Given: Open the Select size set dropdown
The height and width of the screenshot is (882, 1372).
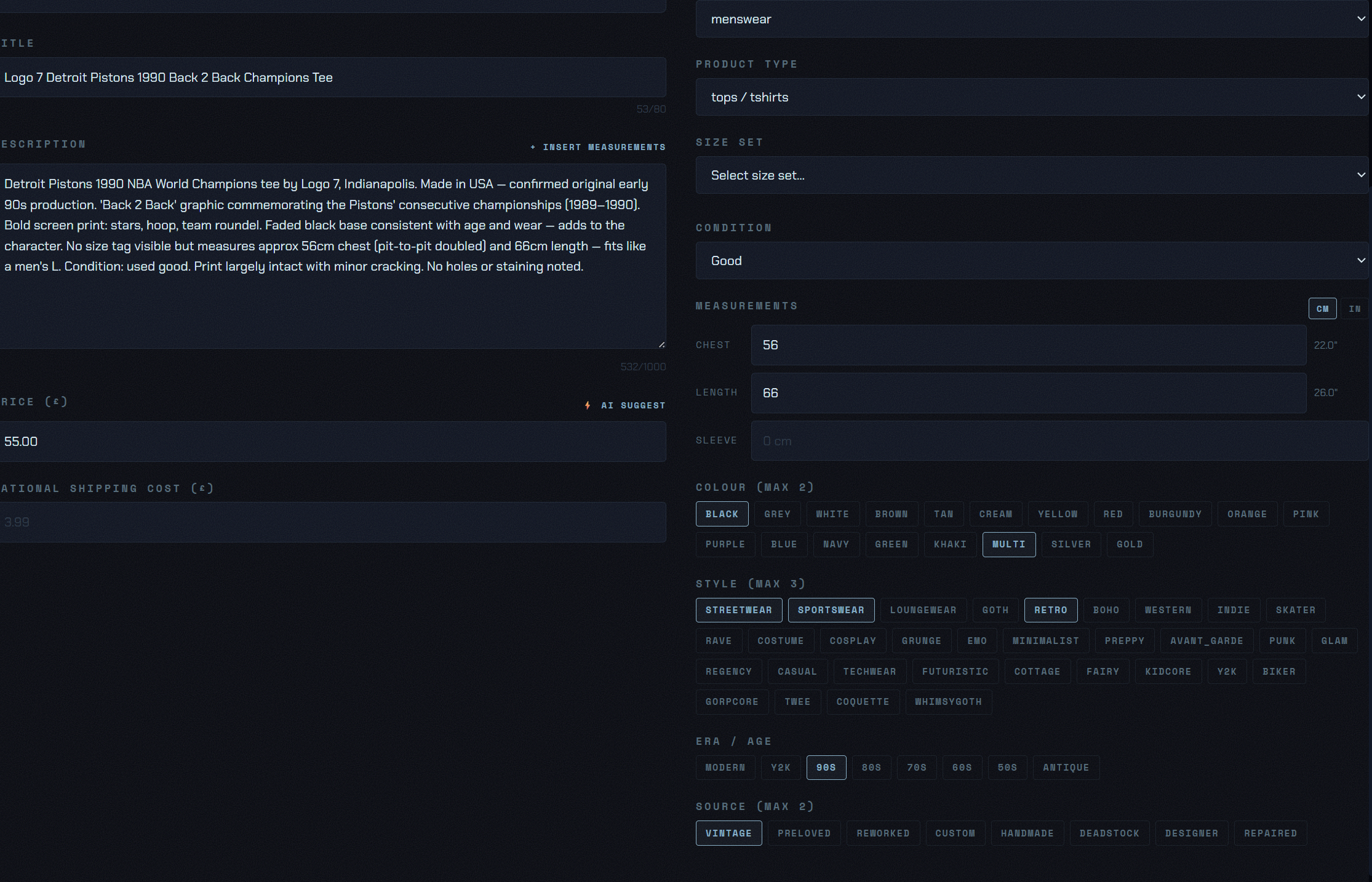Looking at the screenshot, I should 1031,175.
